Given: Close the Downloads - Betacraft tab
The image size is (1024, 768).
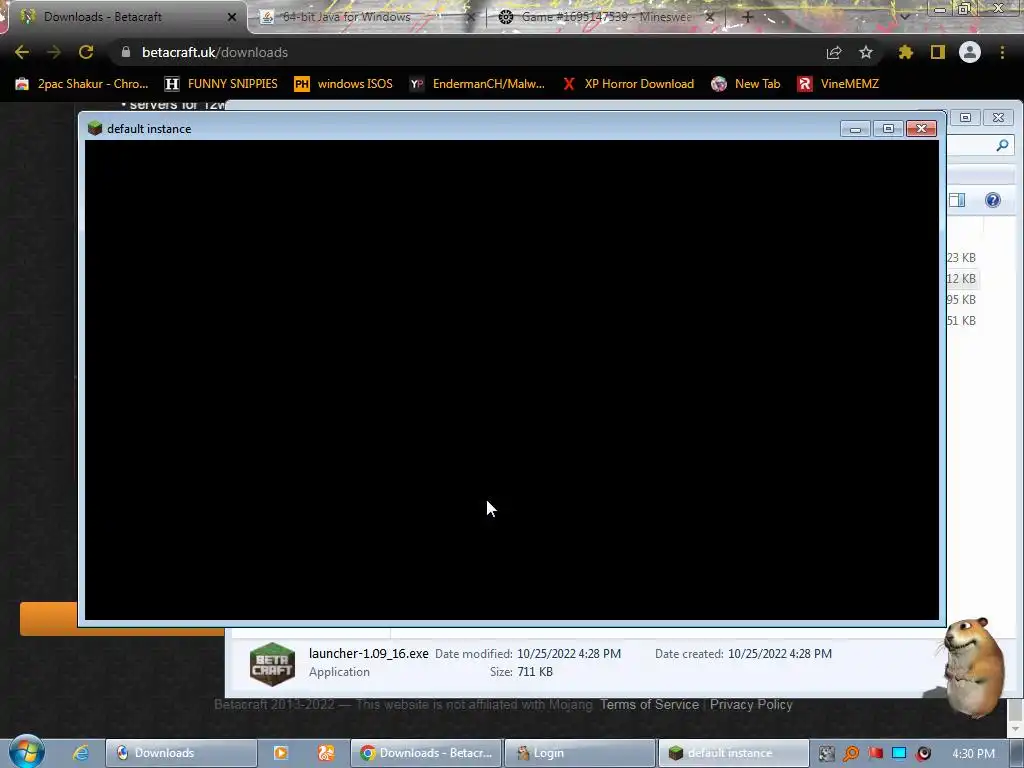Looking at the screenshot, I should coord(232,17).
